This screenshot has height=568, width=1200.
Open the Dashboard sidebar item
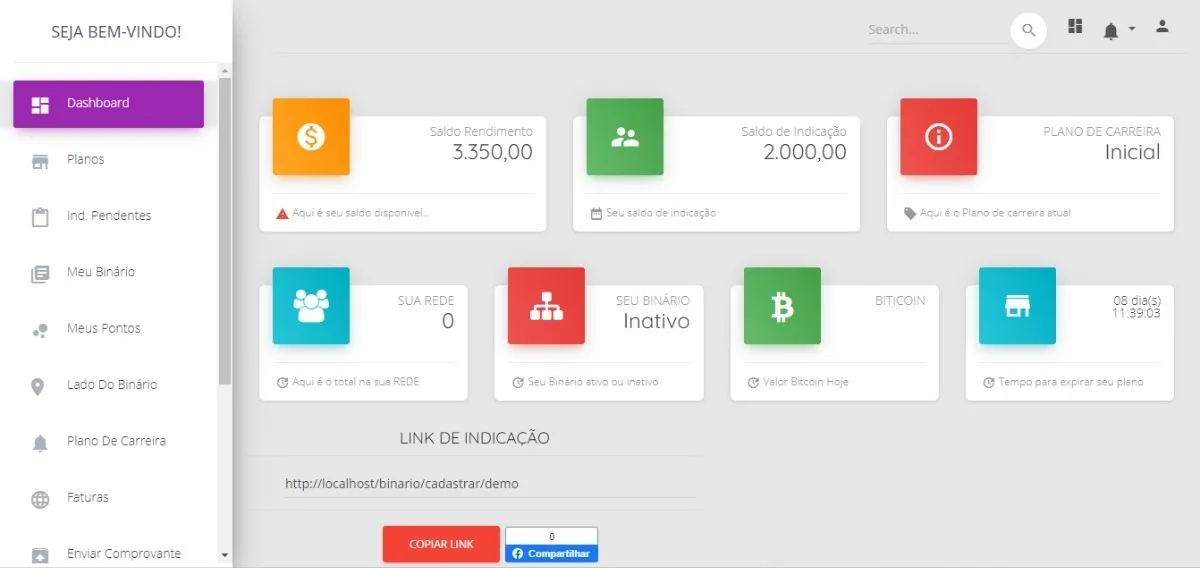[x=108, y=104]
